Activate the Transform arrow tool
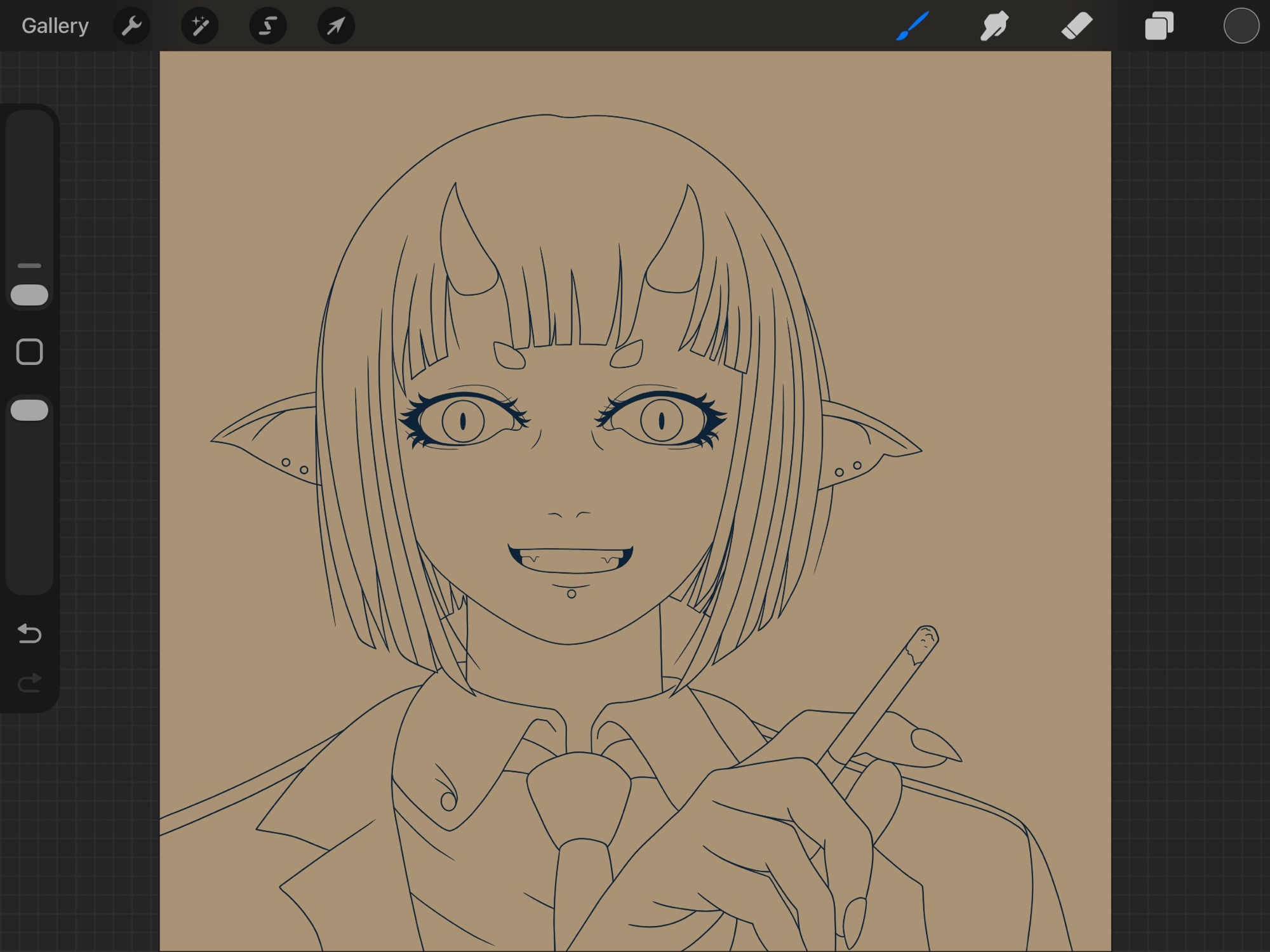1270x952 pixels. [336, 26]
